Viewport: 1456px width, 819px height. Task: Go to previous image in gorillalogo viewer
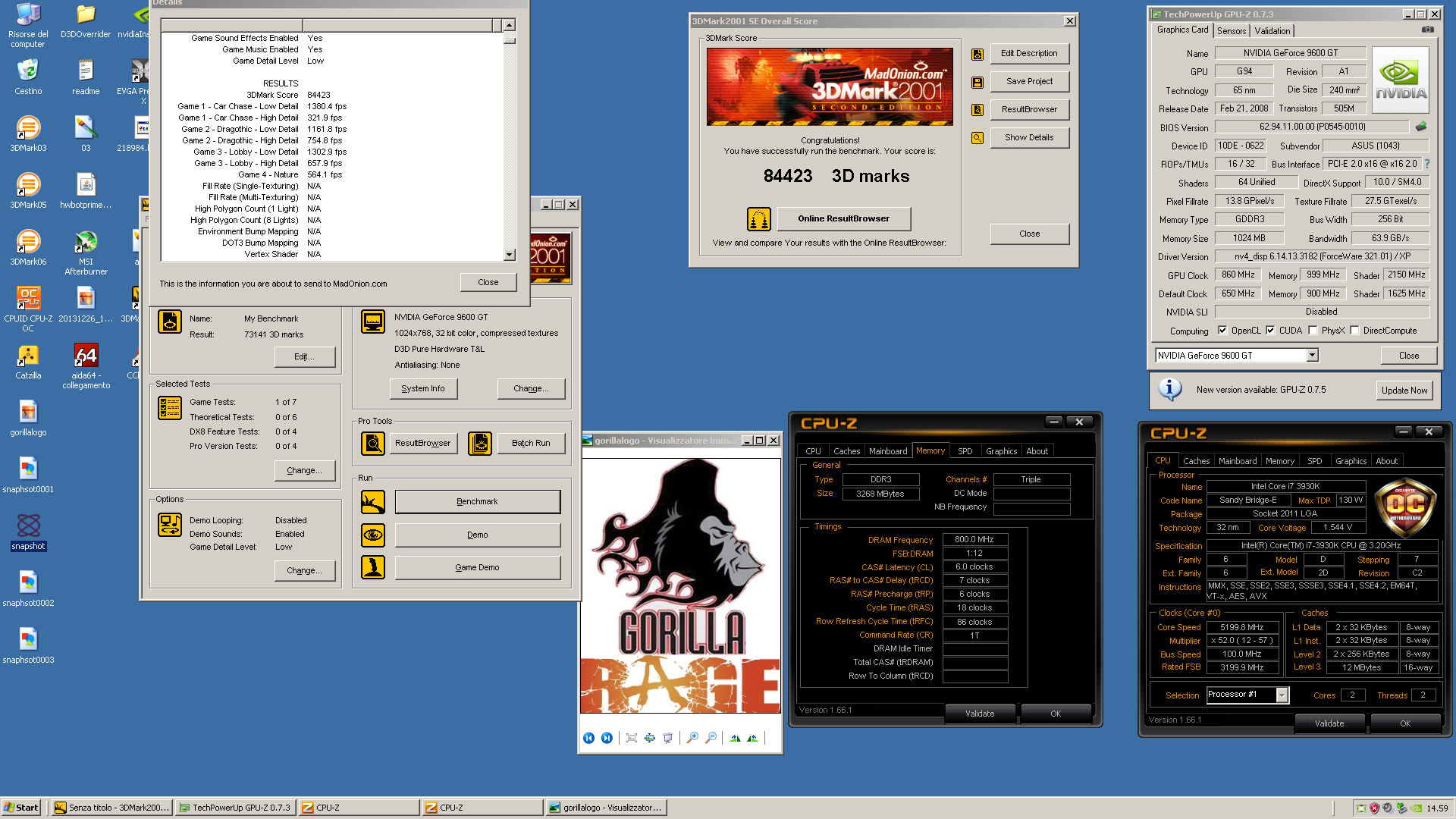pyautogui.click(x=588, y=738)
